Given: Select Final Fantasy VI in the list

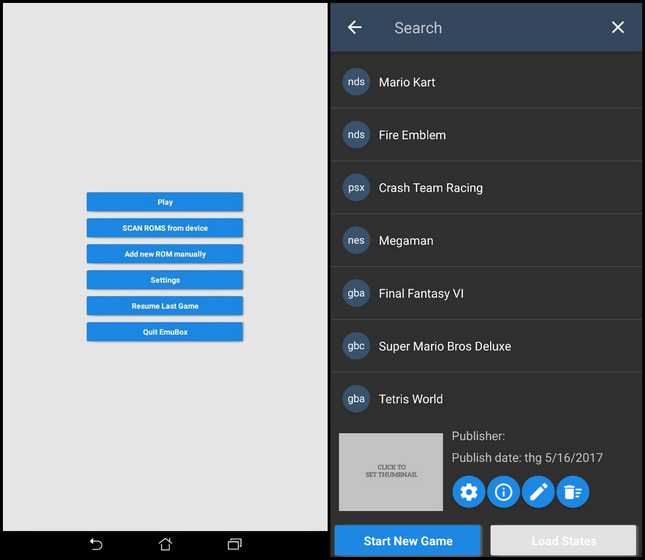Looking at the screenshot, I should click(486, 293).
